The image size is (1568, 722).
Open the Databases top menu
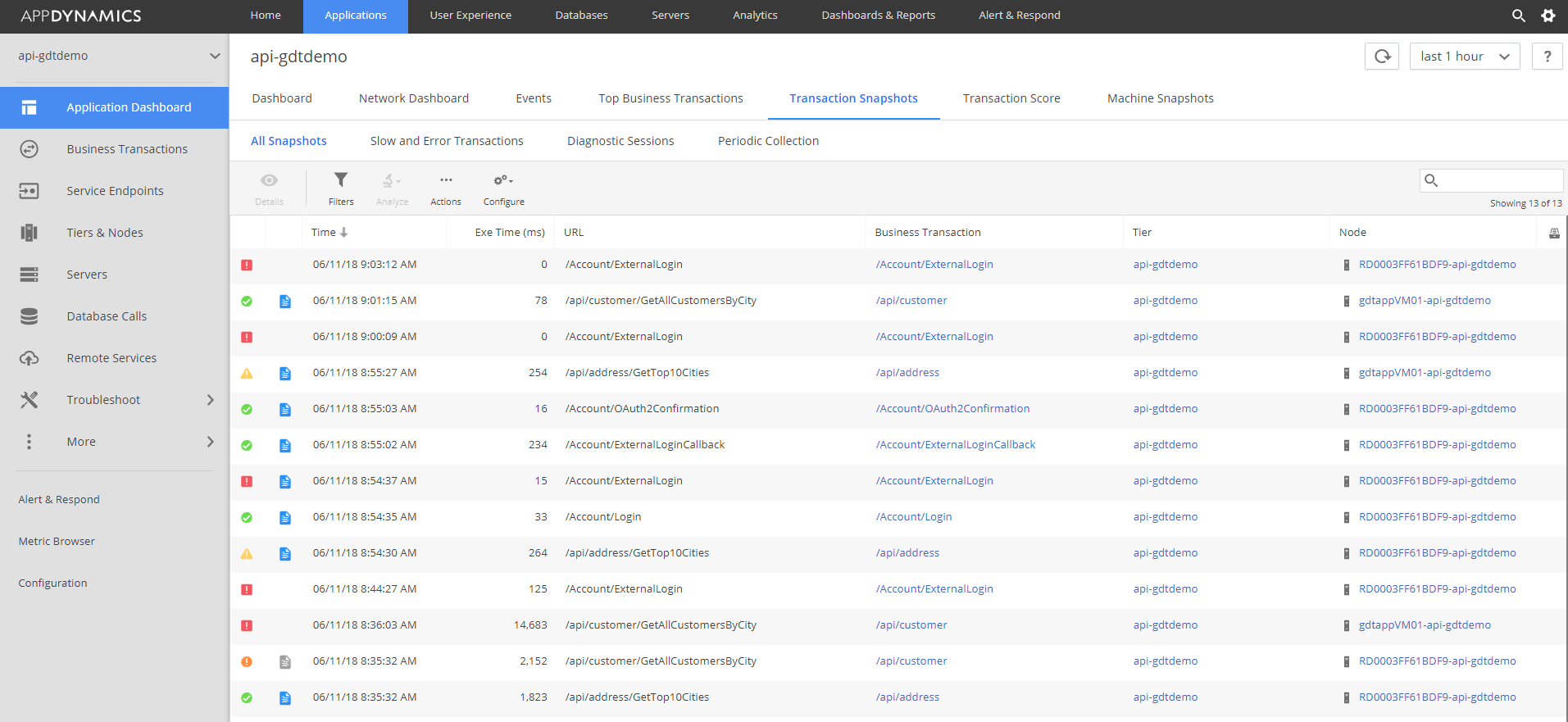(x=581, y=16)
